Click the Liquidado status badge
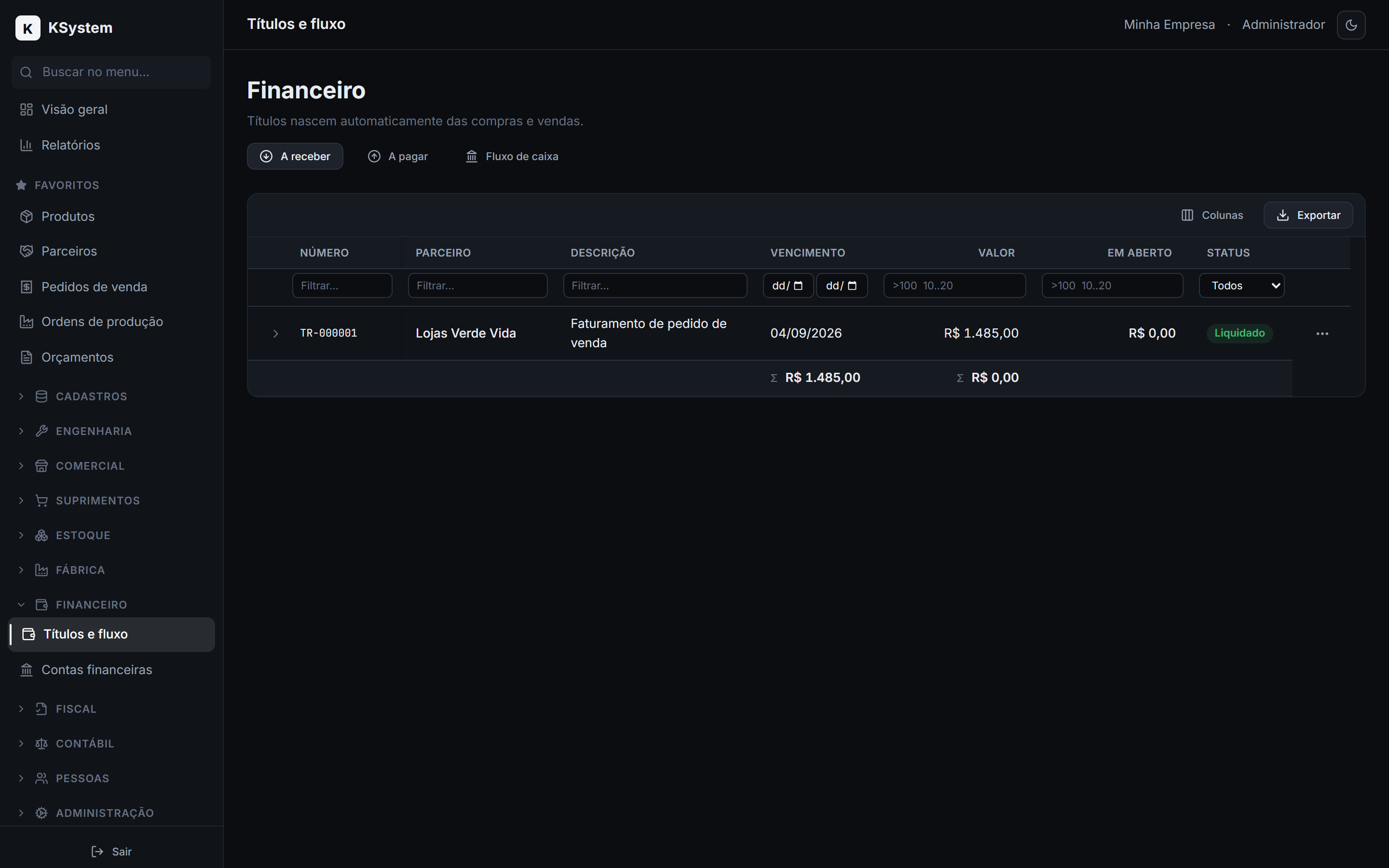This screenshot has height=868, width=1389. (1240, 334)
